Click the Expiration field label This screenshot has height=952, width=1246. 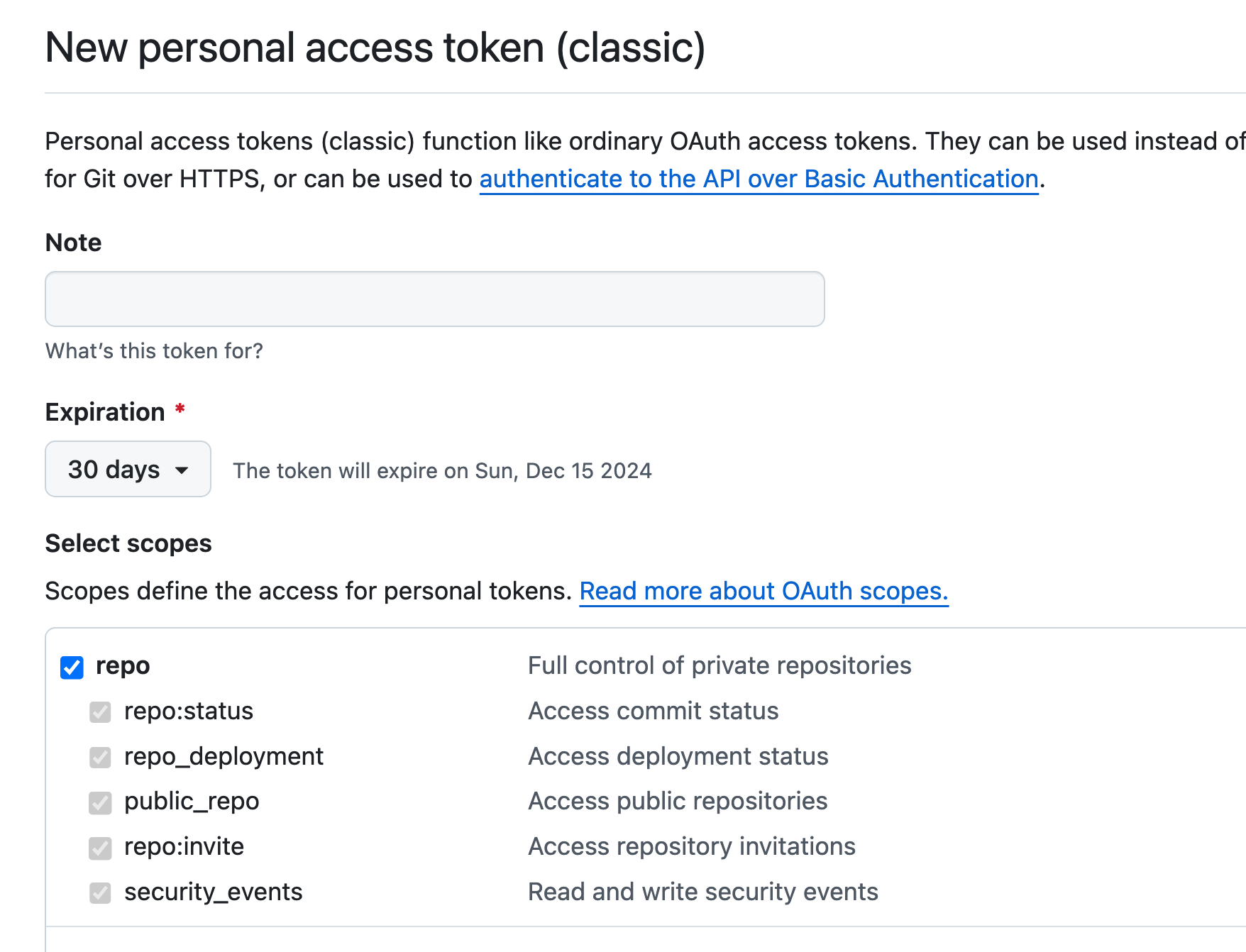click(x=105, y=412)
